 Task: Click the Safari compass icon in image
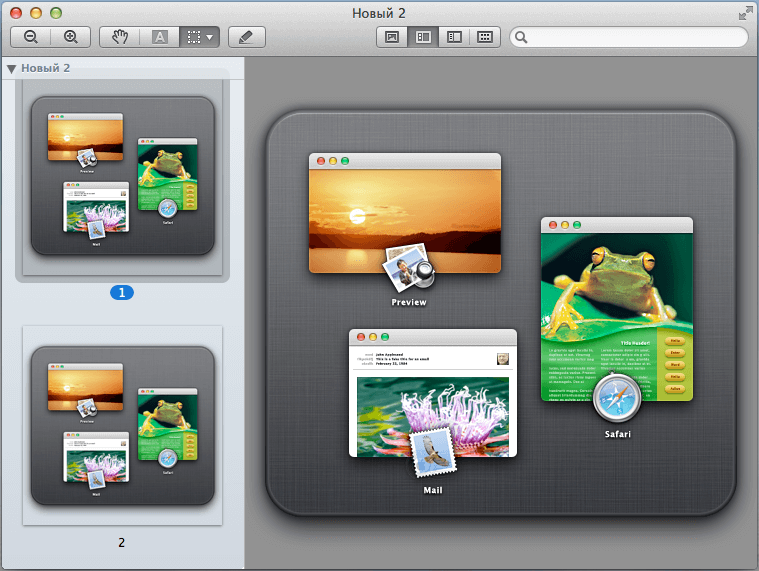coord(617,397)
